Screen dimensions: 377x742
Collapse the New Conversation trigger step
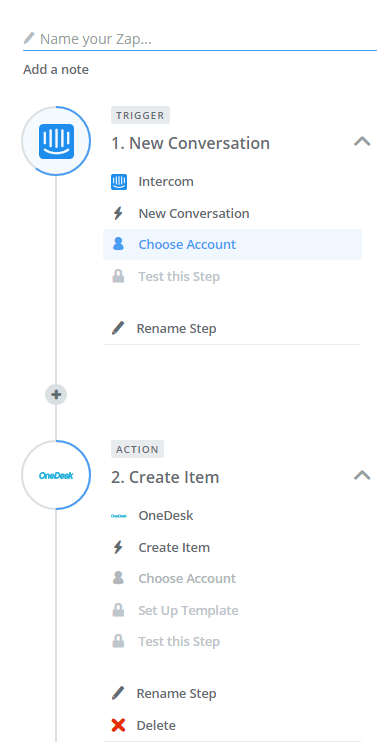[x=362, y=141]
